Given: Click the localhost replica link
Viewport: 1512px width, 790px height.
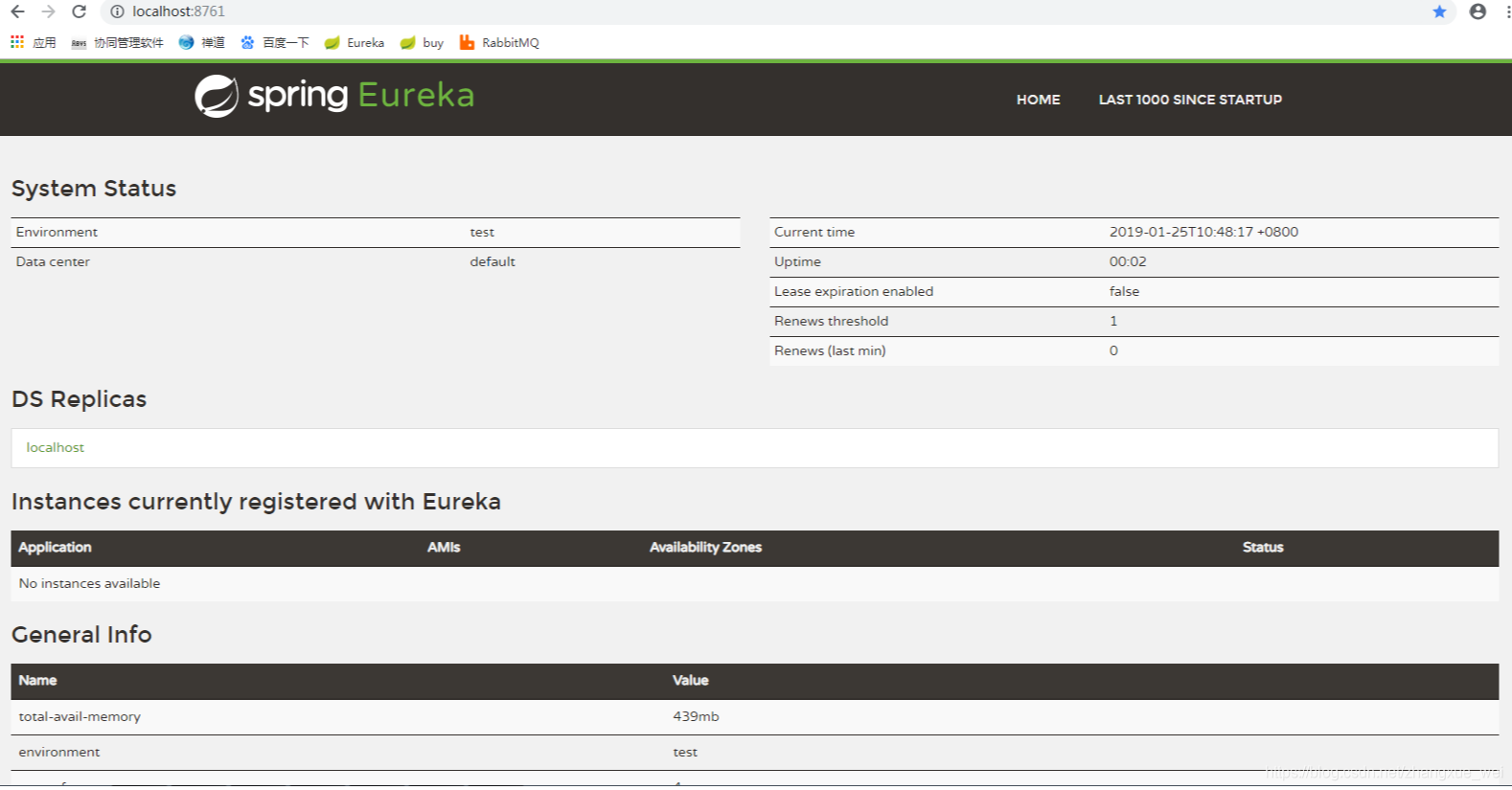Looking at the screenshot, I should (55, 447).
